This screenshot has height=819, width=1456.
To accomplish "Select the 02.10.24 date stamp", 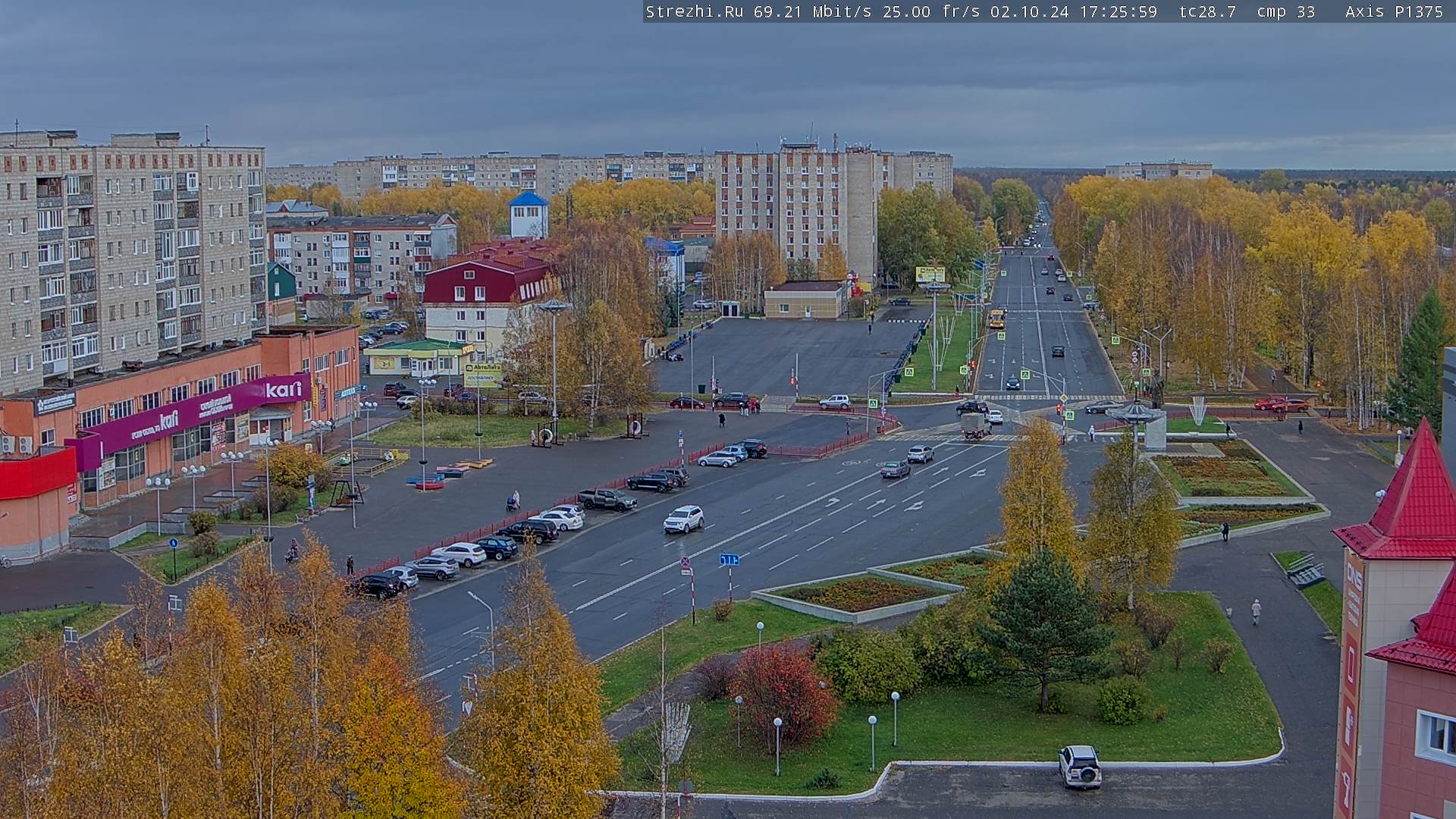I will 1029,11.
